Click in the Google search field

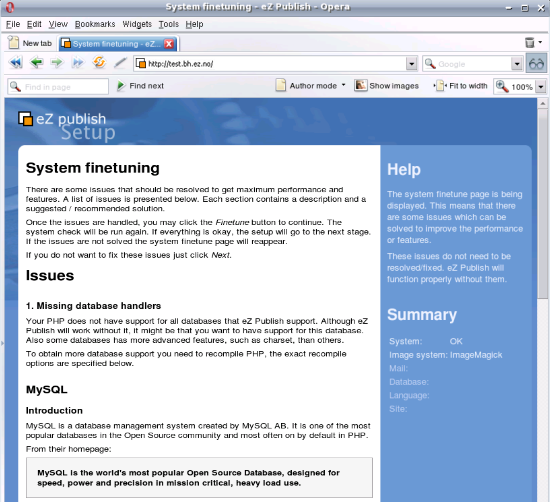coord(474,64)
